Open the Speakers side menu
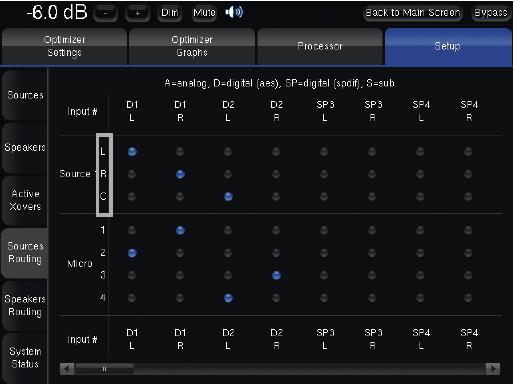The height and width of the screenshot is (384, 514). click(x=25, y=147)
